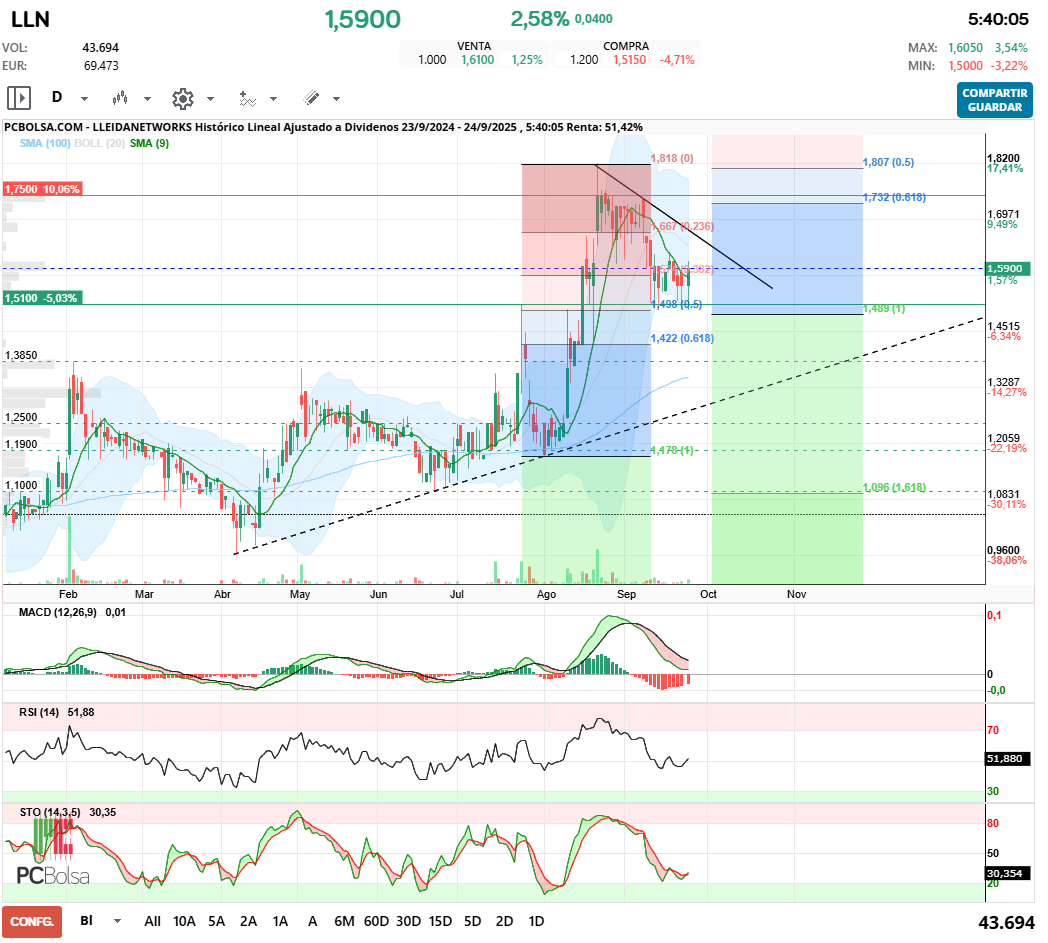This screenshot has width=1048, height=943.
Task: Switch range to 6M
Action: (344, 921)
